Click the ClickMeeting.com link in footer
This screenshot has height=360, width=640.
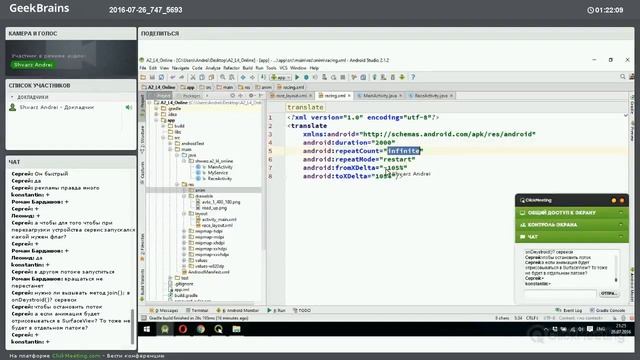(76, 356)
